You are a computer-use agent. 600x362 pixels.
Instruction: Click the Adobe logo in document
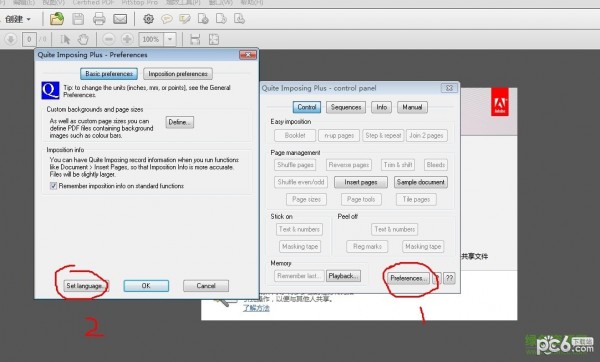click(500, 102)
